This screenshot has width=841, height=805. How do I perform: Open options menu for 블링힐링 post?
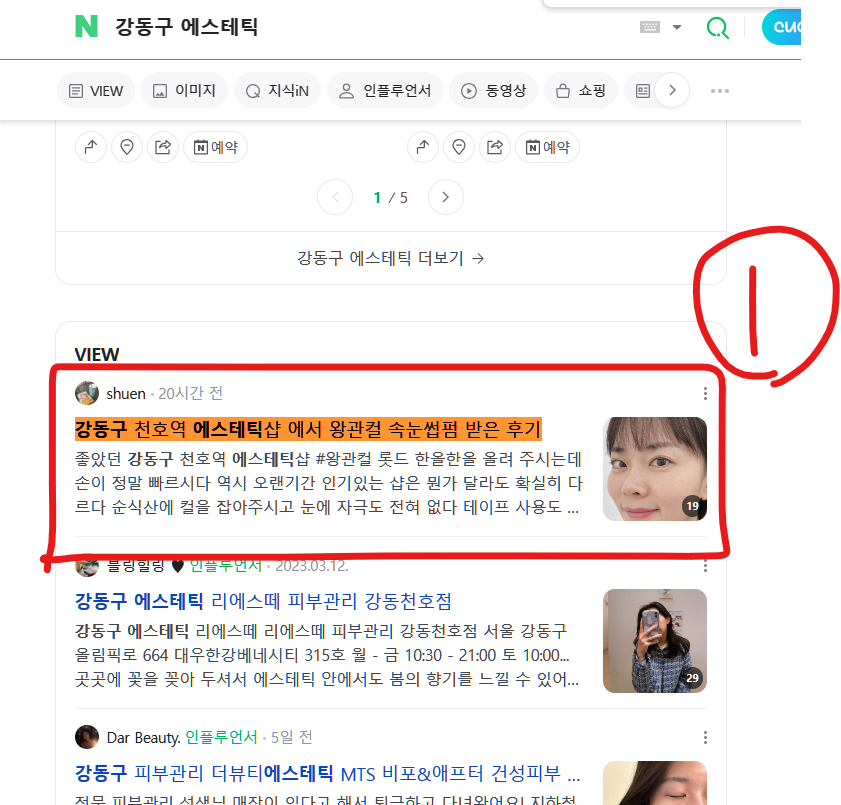point(705,565)
